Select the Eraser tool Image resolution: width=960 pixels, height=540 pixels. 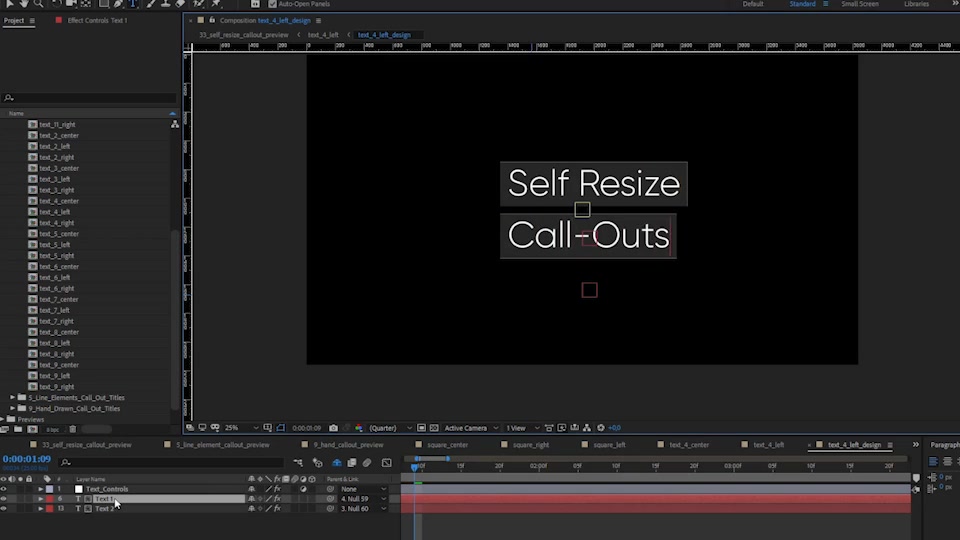pyautogui.click(x=180, y=4)
